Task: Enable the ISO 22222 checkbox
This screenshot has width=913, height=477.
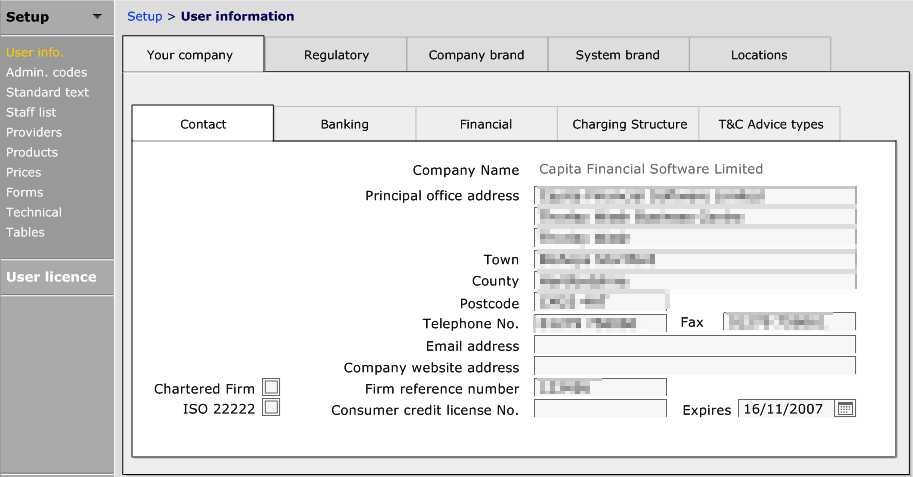Action: tap(271, 408)
